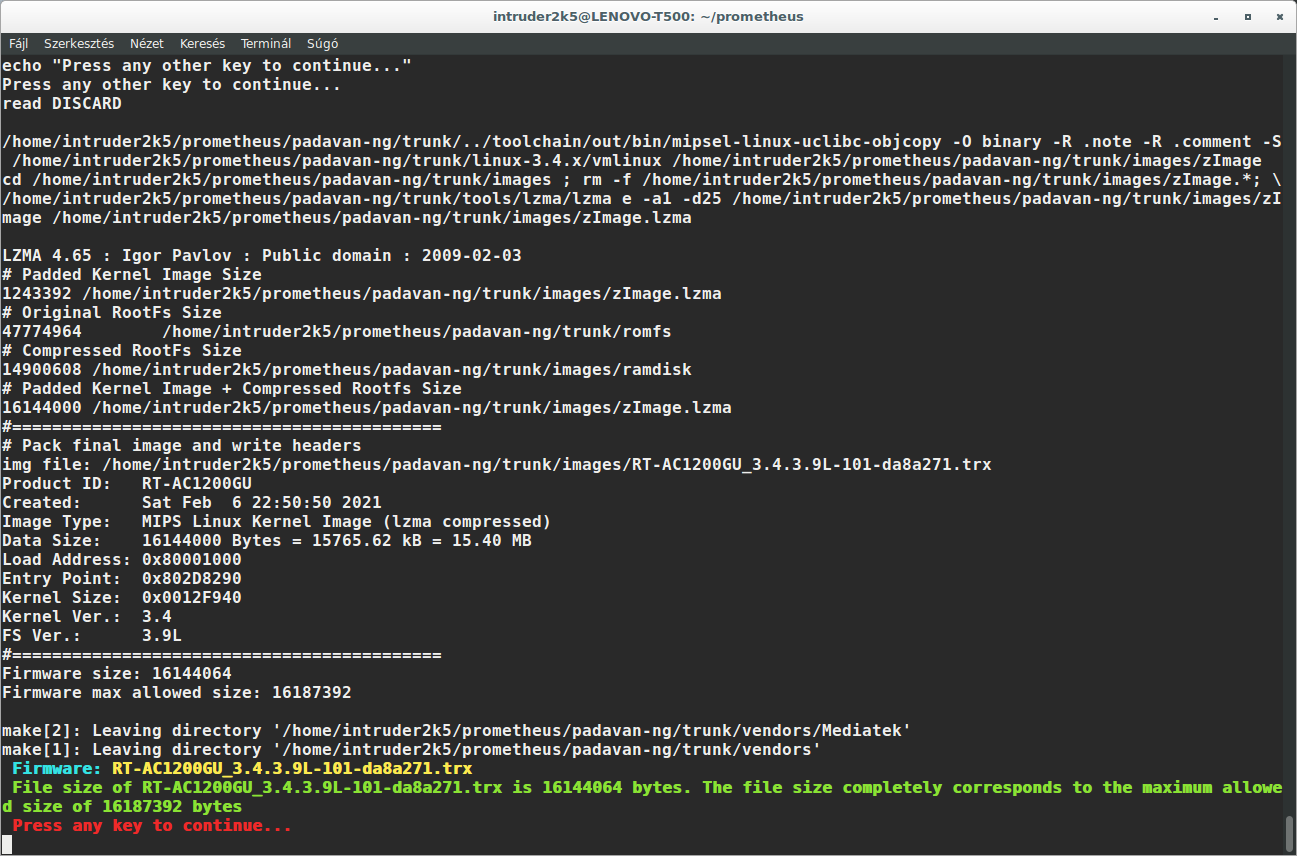This screenshot has width=1297, height=856.
Task: Click the '# Padded Kernel Image Size' comment line
Action: coord(132,275)
